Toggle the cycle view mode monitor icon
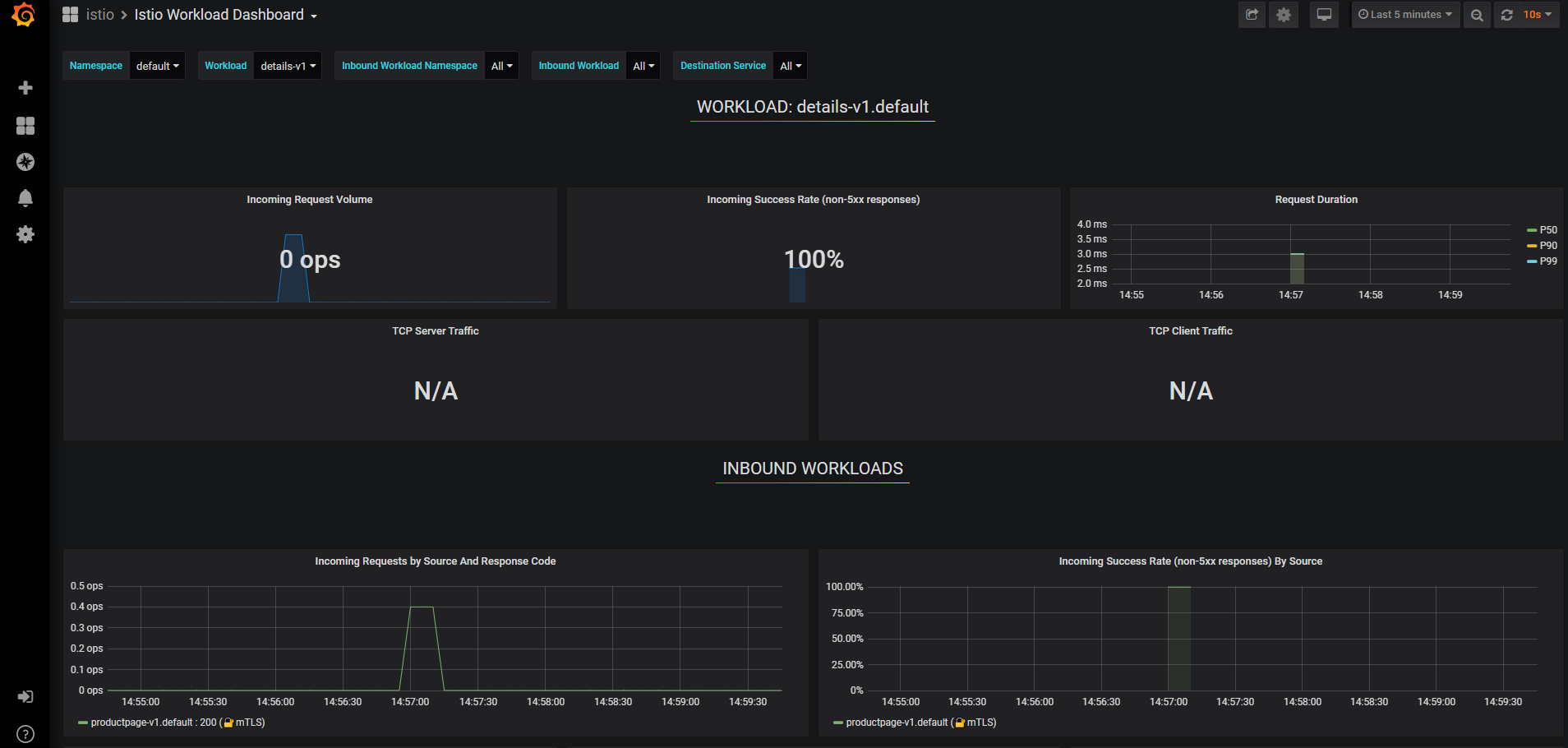Screen dimensions: 1568x748 1324,15
